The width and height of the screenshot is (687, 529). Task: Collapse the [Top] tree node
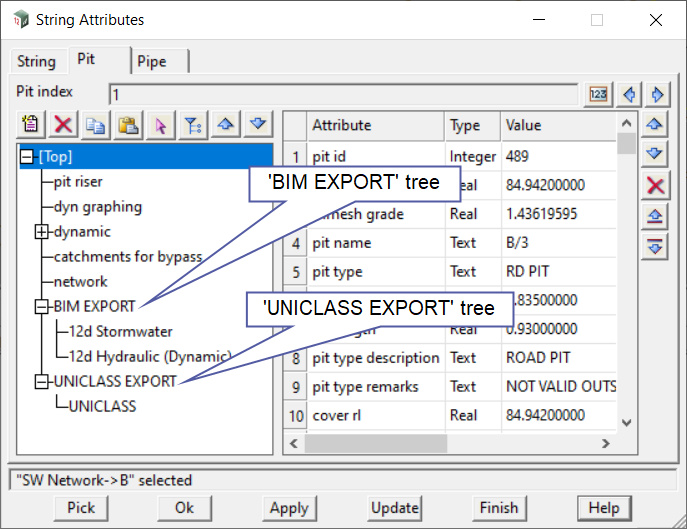tap(27, 157)
